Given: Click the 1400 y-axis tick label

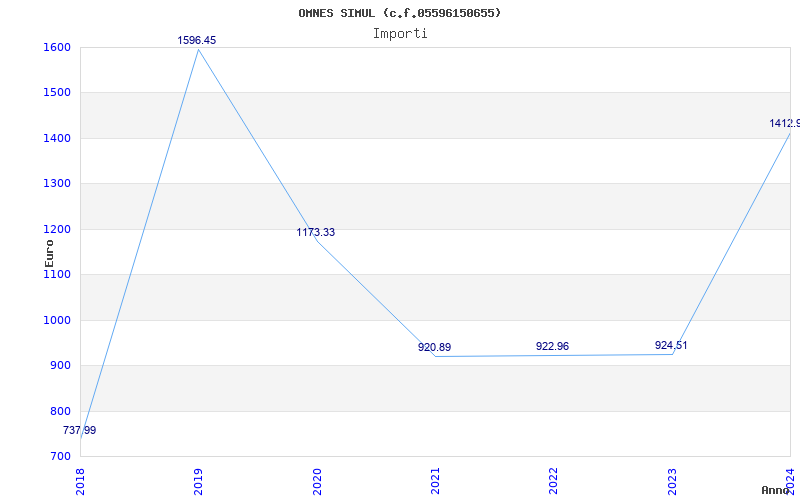Looking at the screenshot, I should (57, 138).
